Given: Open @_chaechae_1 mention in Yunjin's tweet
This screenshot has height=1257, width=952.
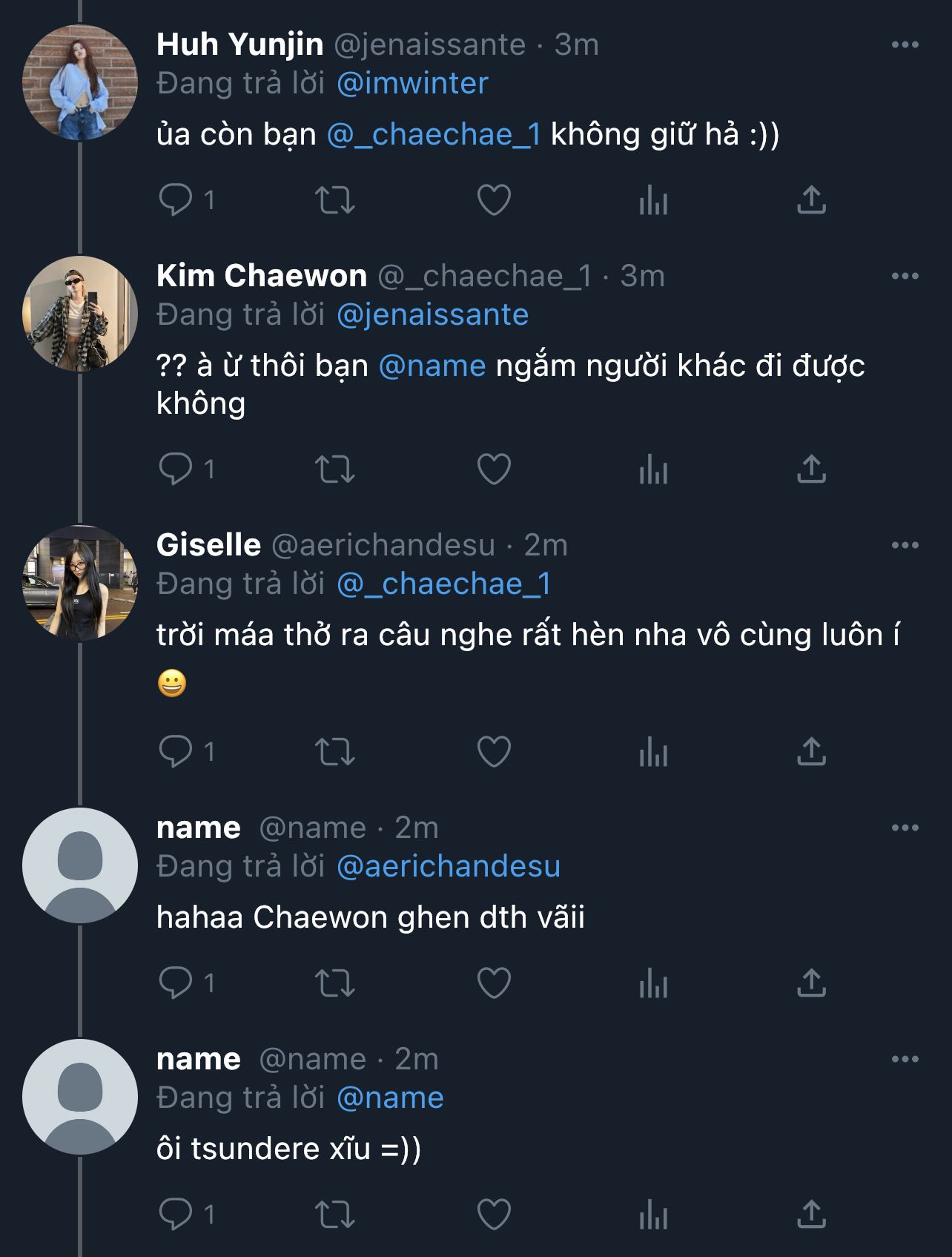Looking at the screenshot, I should point(434,135).
